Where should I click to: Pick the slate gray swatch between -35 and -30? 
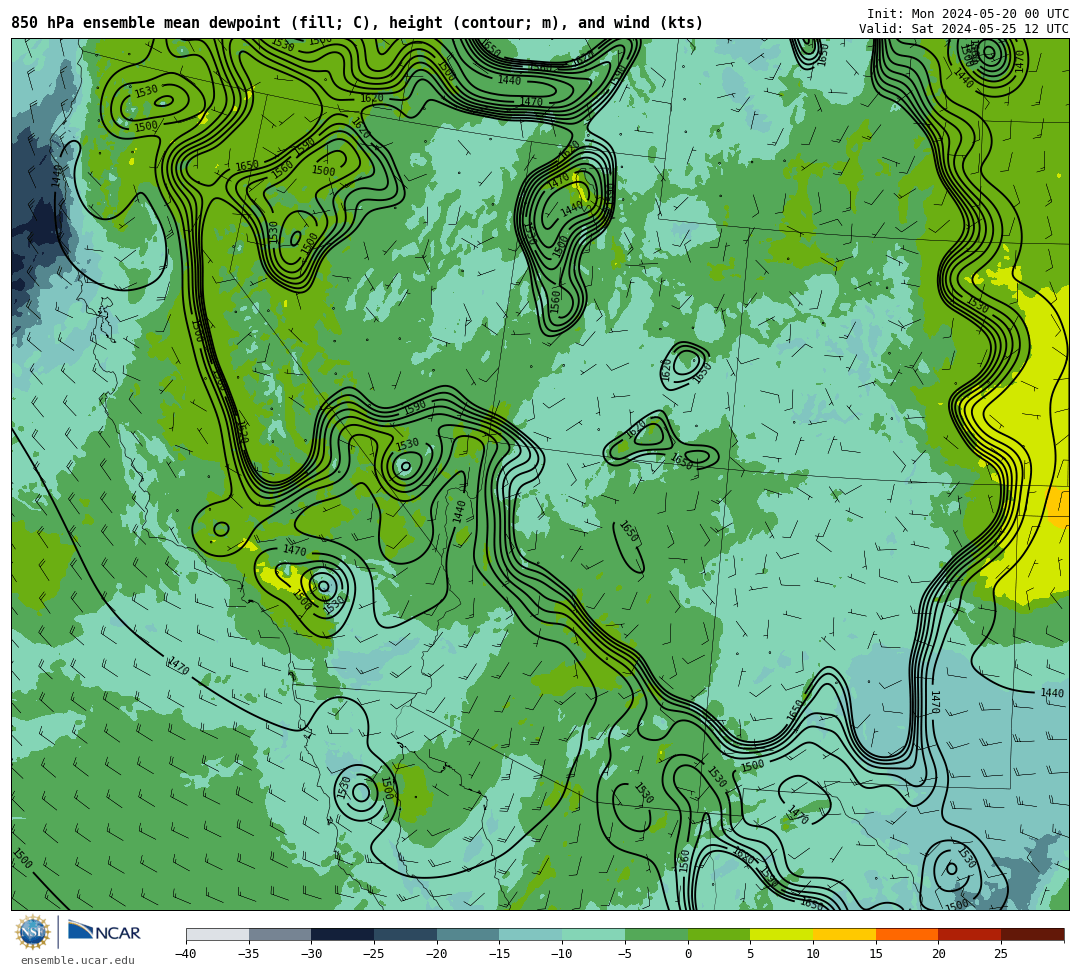(x=280, y=934)
